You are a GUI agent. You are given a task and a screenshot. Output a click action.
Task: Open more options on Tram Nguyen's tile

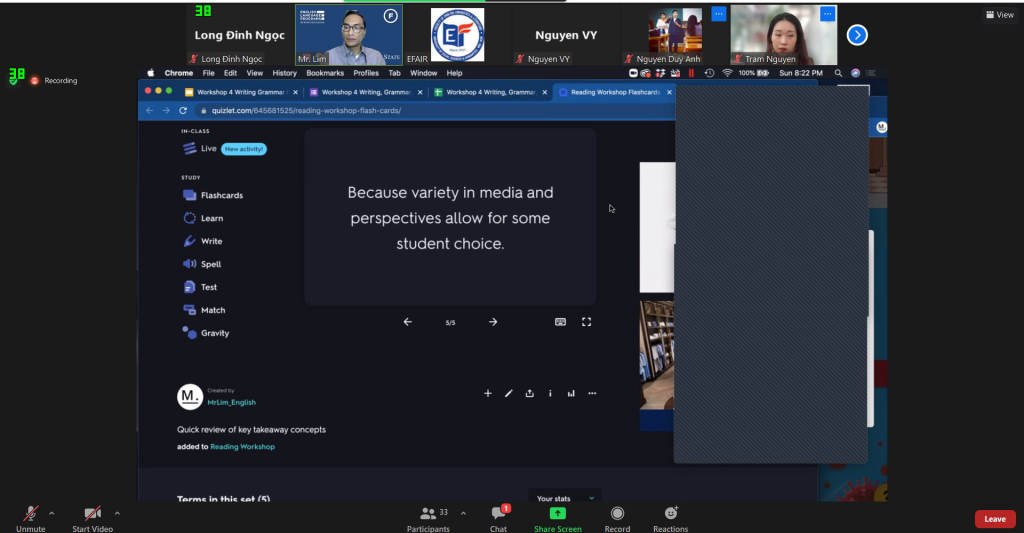click(827, 14)
